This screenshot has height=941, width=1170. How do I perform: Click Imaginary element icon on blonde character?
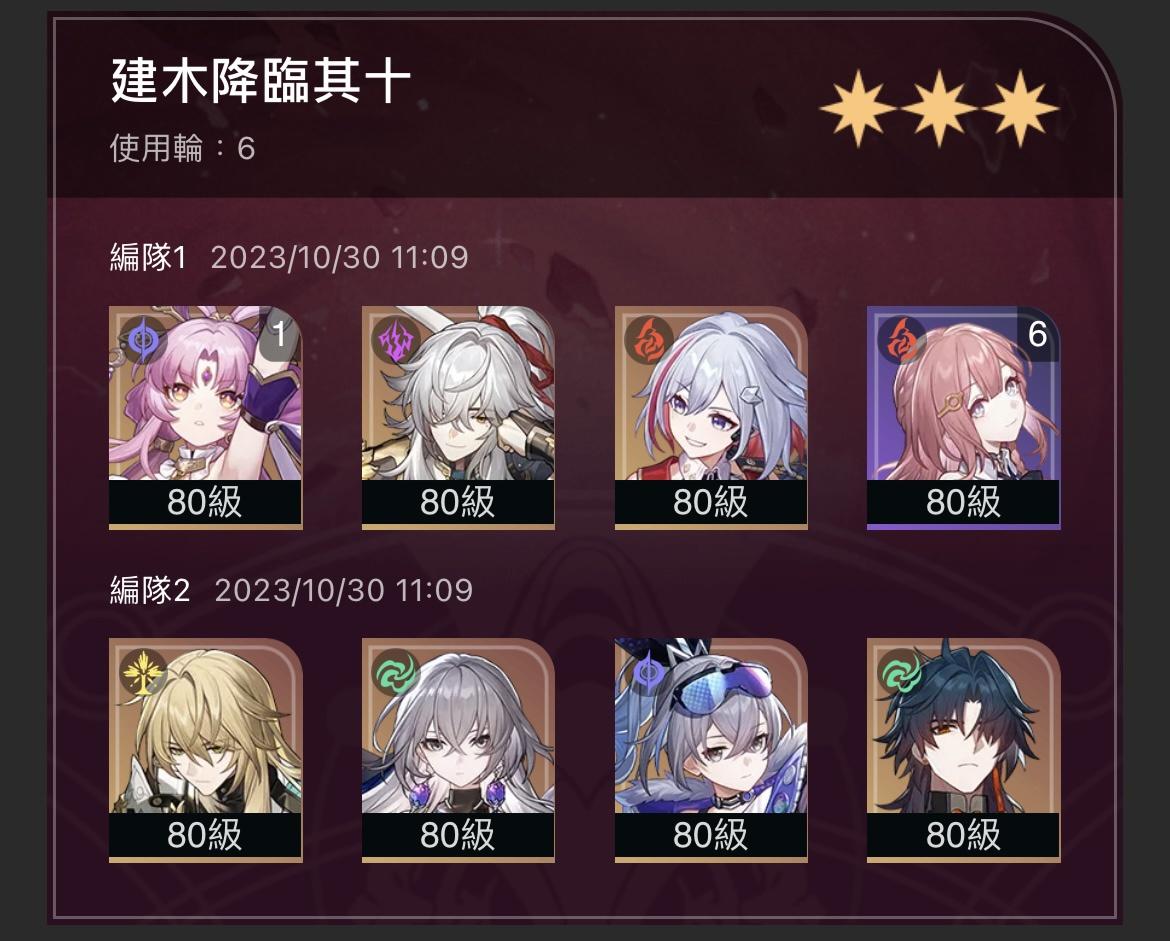[143, 672]
